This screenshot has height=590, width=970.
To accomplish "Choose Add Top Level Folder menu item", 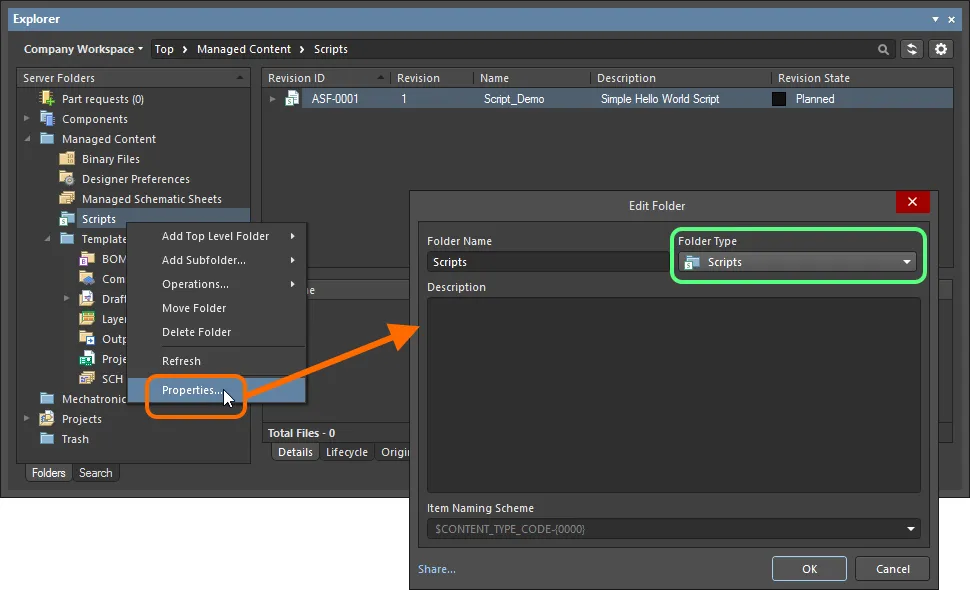I will coord(215,236).
